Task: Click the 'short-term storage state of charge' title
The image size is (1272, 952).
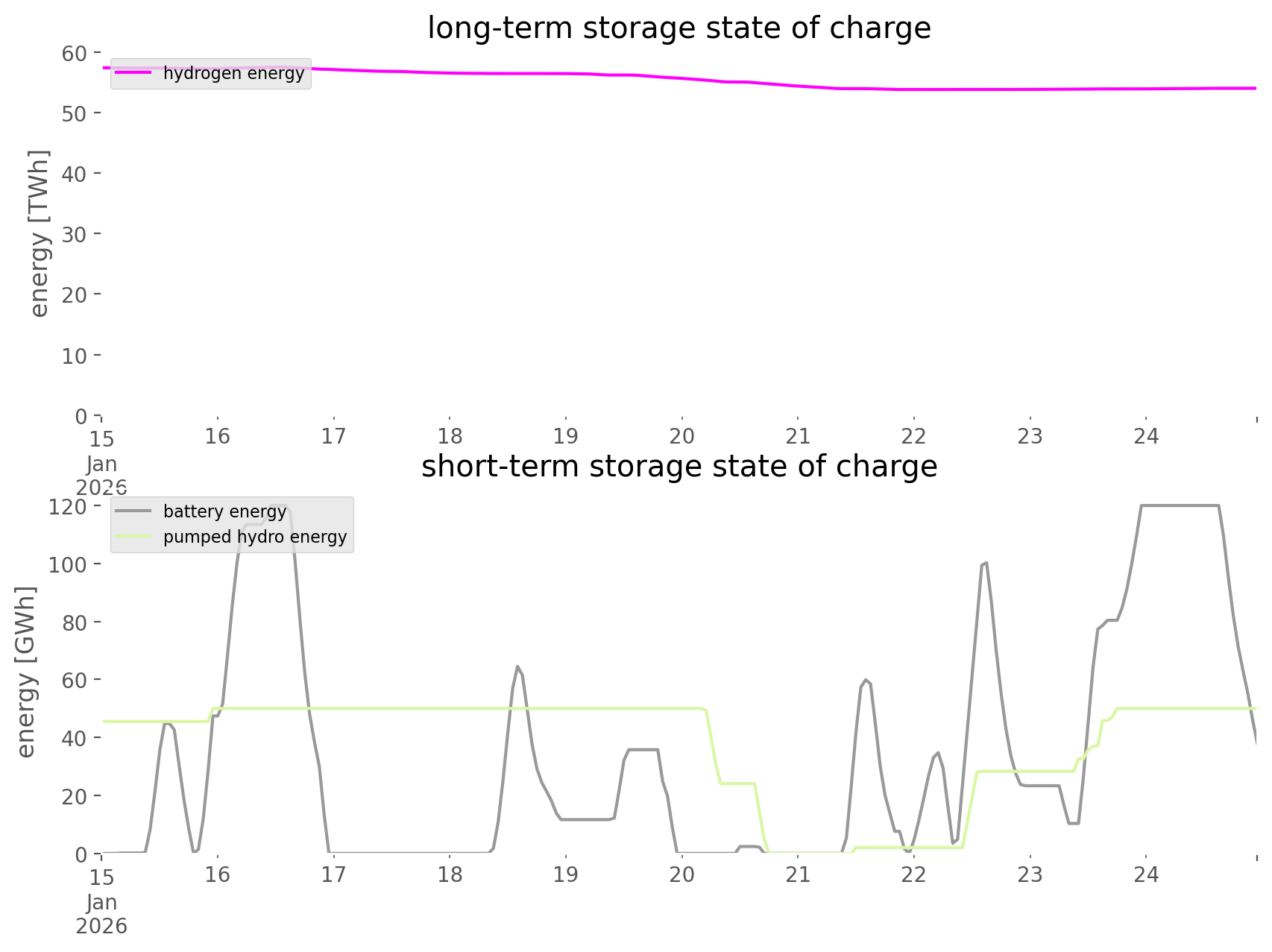Action: tap(678, 467)
